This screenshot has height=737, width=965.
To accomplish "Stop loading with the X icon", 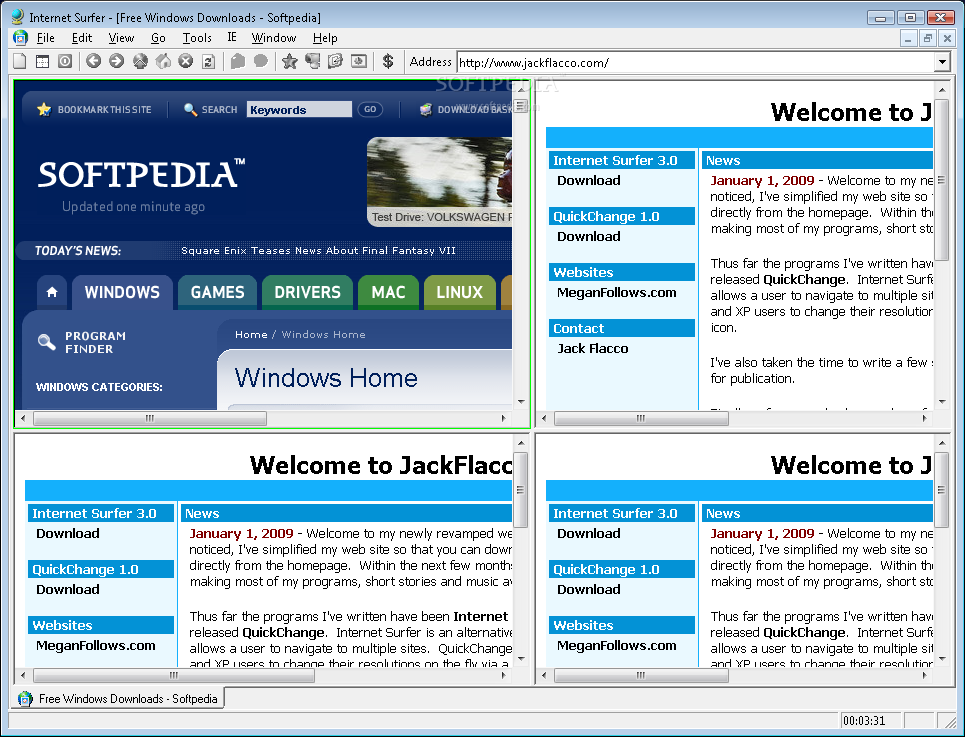I will (x=186, y=61).
